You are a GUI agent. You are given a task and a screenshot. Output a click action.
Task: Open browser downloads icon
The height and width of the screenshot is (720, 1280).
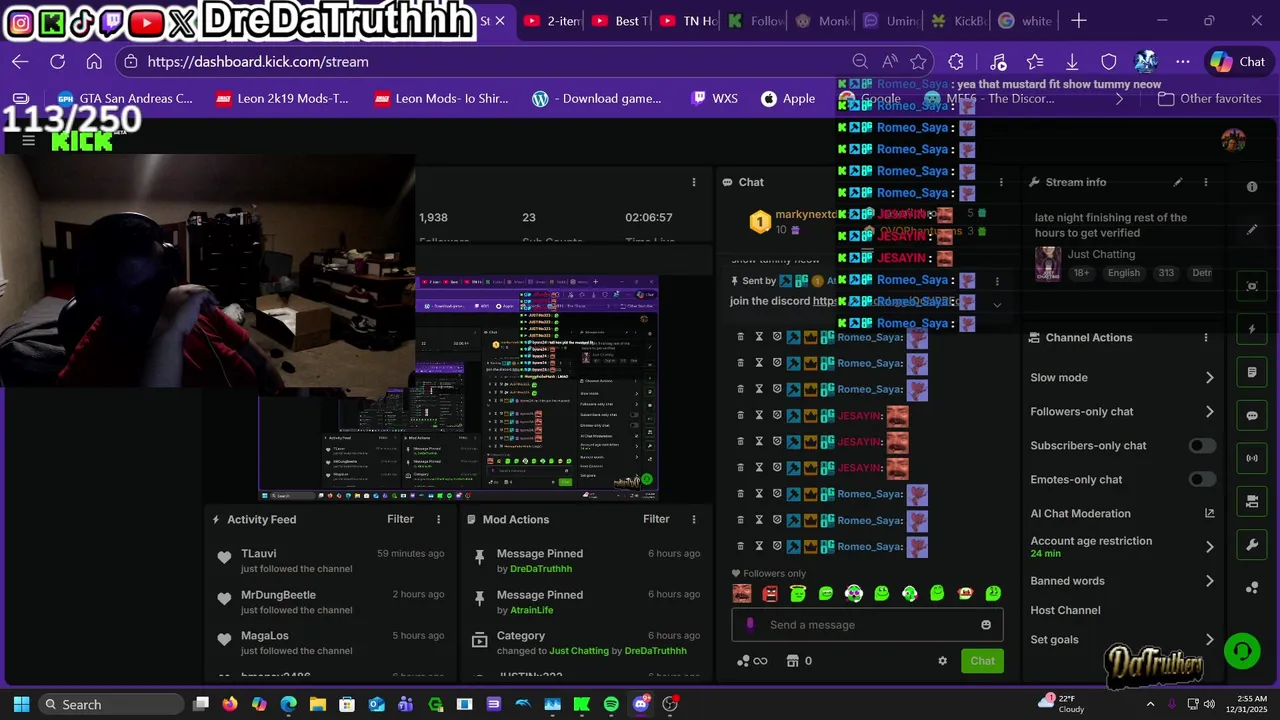pos(1072,61)
